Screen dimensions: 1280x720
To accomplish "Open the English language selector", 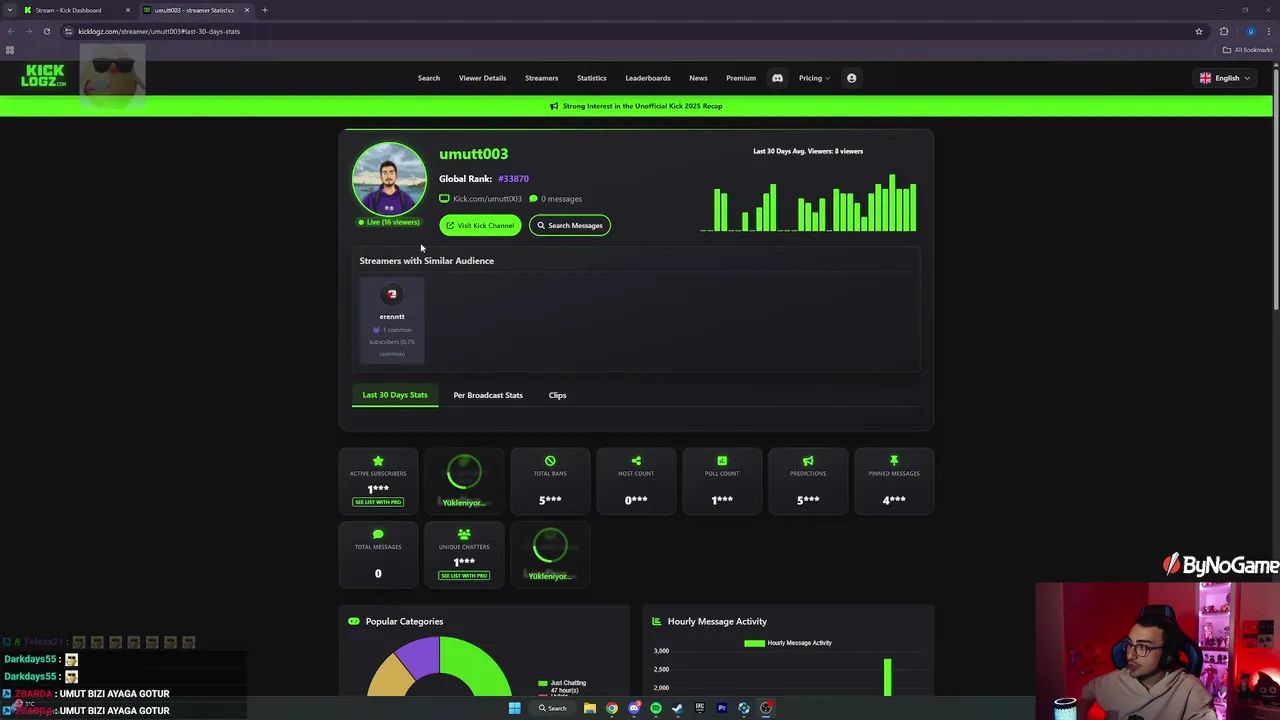I will point(1225,78).
